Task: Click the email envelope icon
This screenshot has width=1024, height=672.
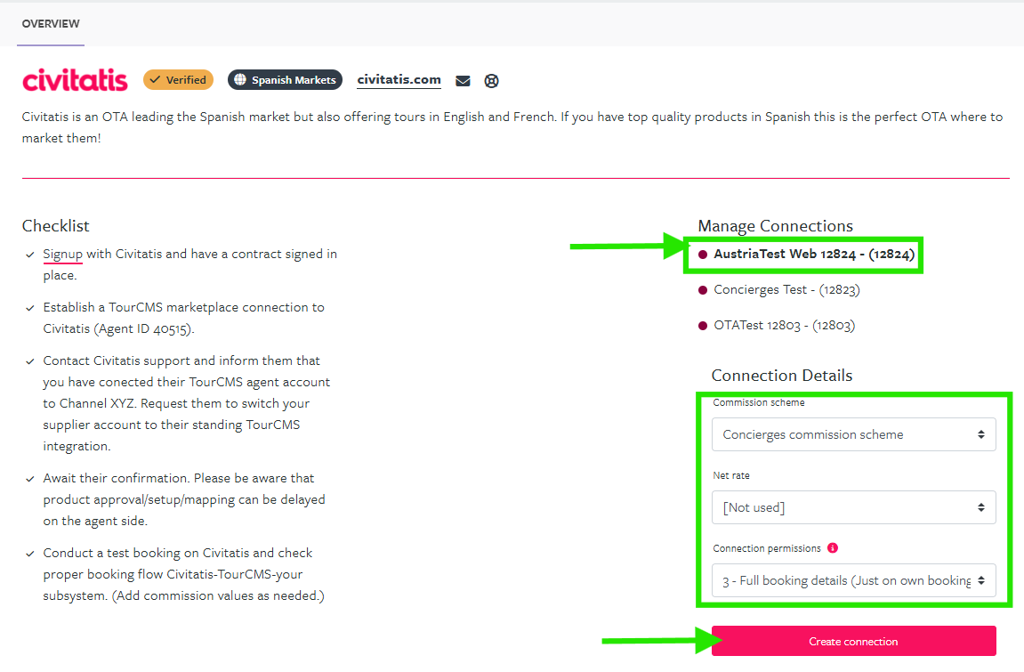Action: (x=463, y=81)
